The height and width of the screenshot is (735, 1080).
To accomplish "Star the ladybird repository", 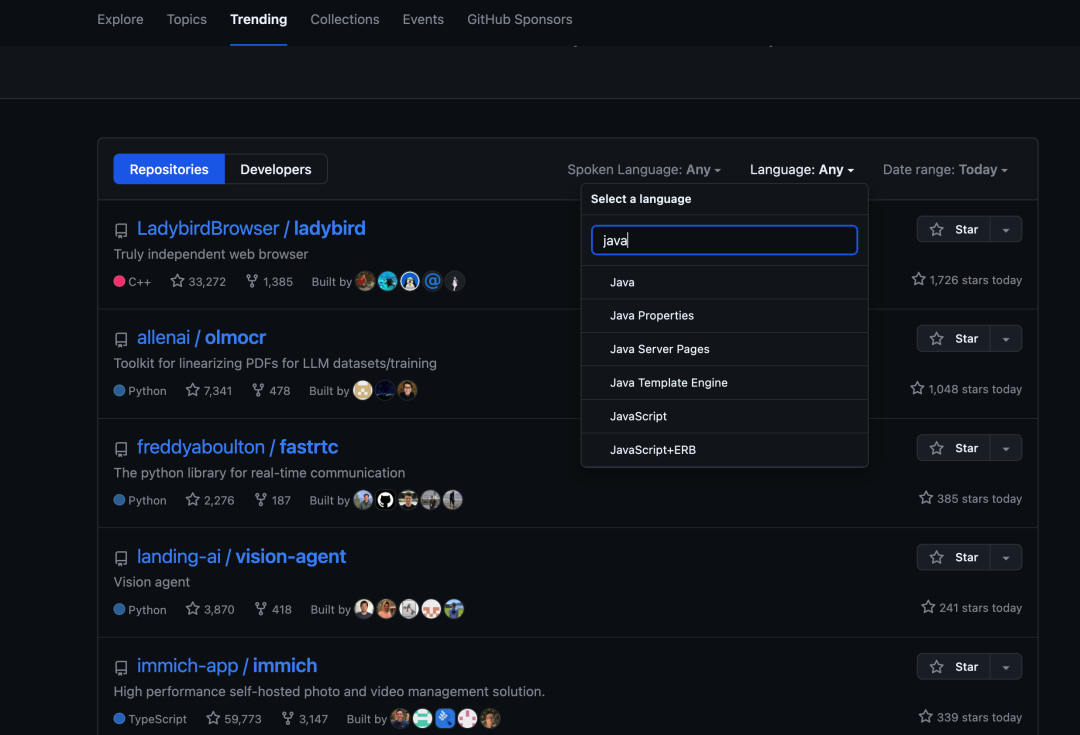I will click(x=953, y=229).
